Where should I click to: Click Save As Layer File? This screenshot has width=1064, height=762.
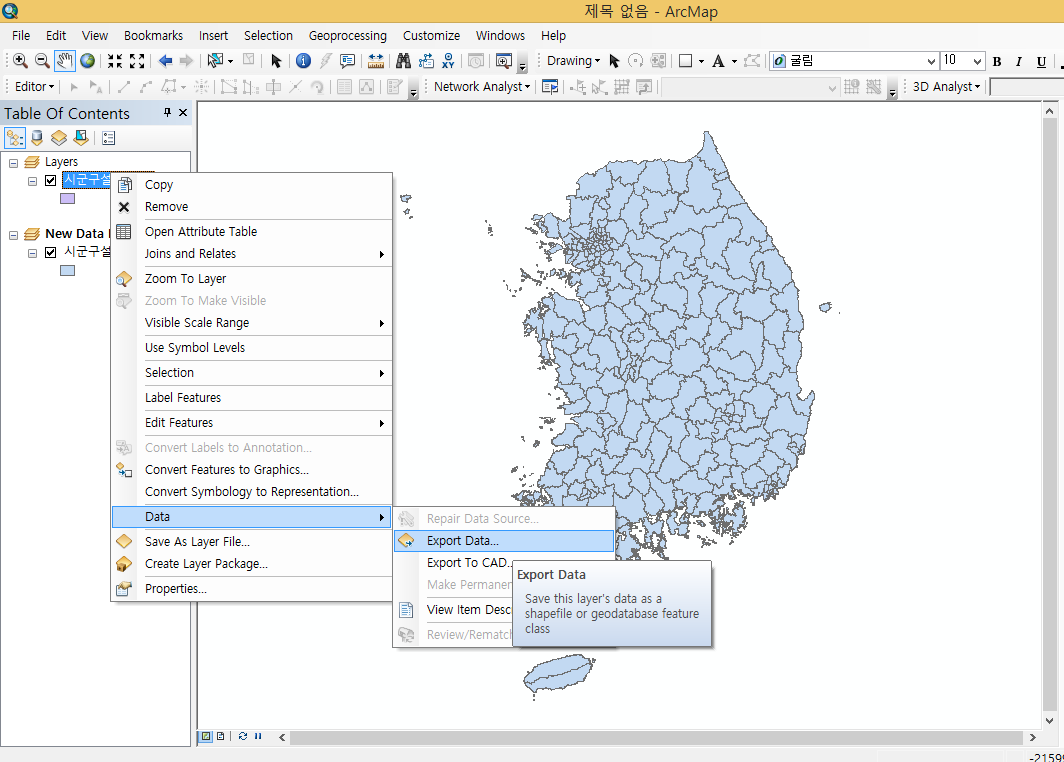pos(251,541)
